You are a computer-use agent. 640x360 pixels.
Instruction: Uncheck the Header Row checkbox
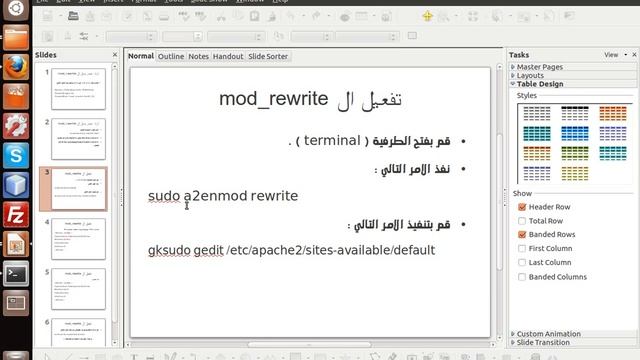(522, 207)
